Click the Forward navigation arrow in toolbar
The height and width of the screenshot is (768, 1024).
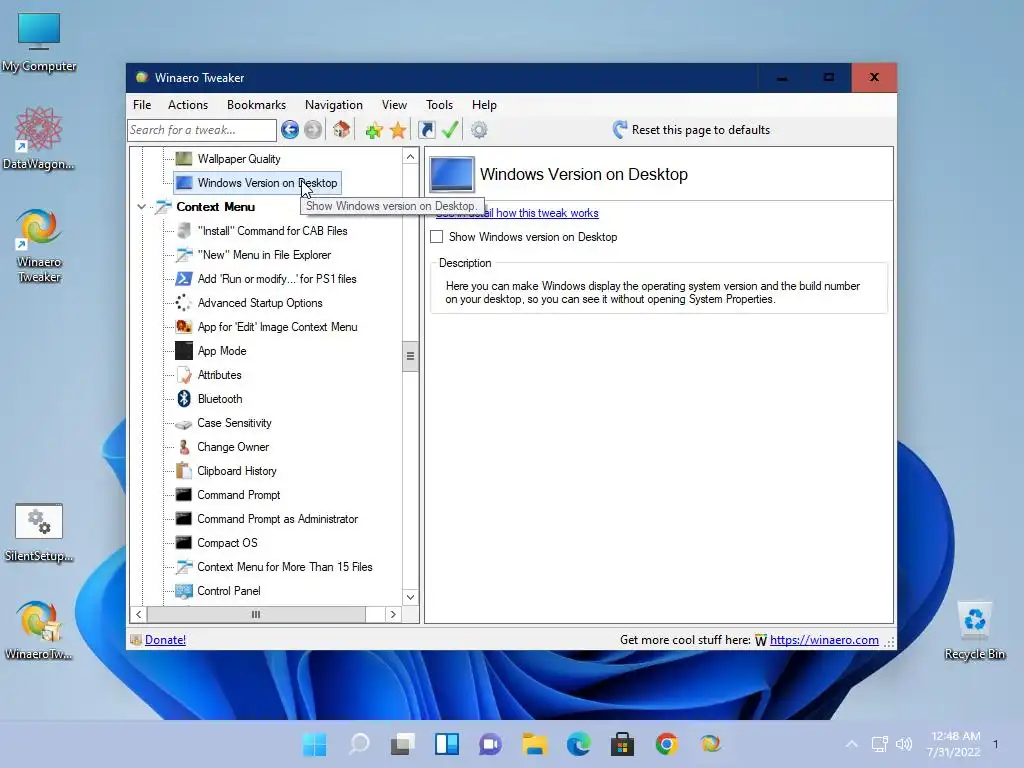pyautogui.click(x=313, y=130)
